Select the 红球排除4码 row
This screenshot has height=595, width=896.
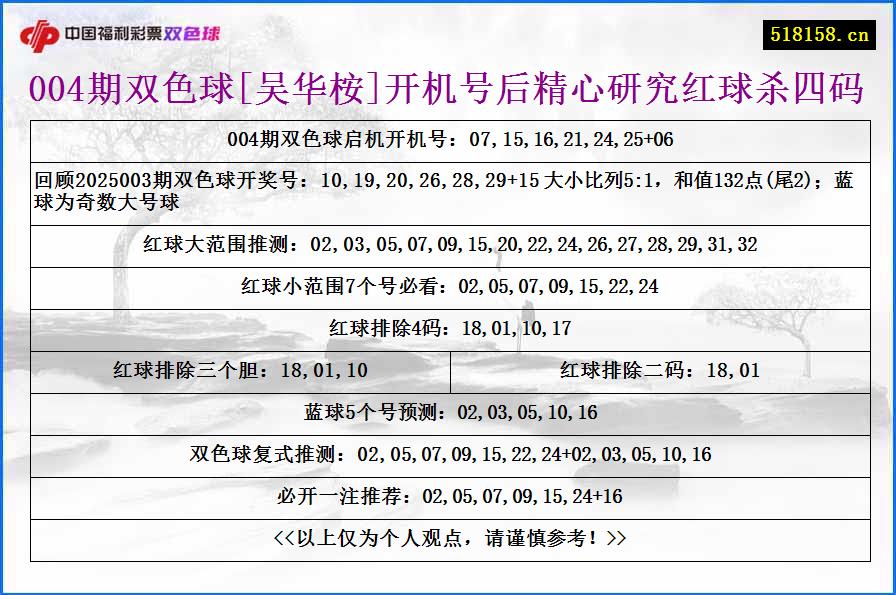coord(448,326)
